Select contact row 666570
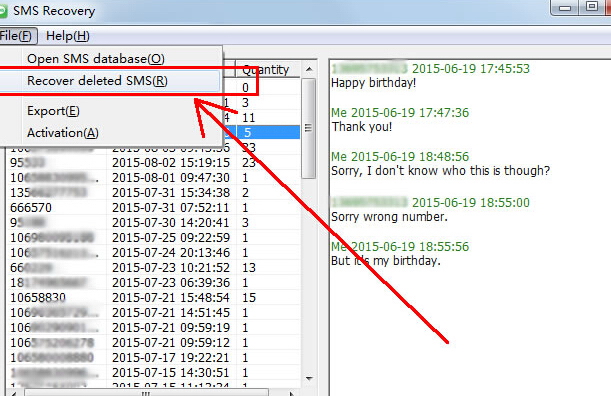This screenshot has width=611, height=396. pos(154,208)
